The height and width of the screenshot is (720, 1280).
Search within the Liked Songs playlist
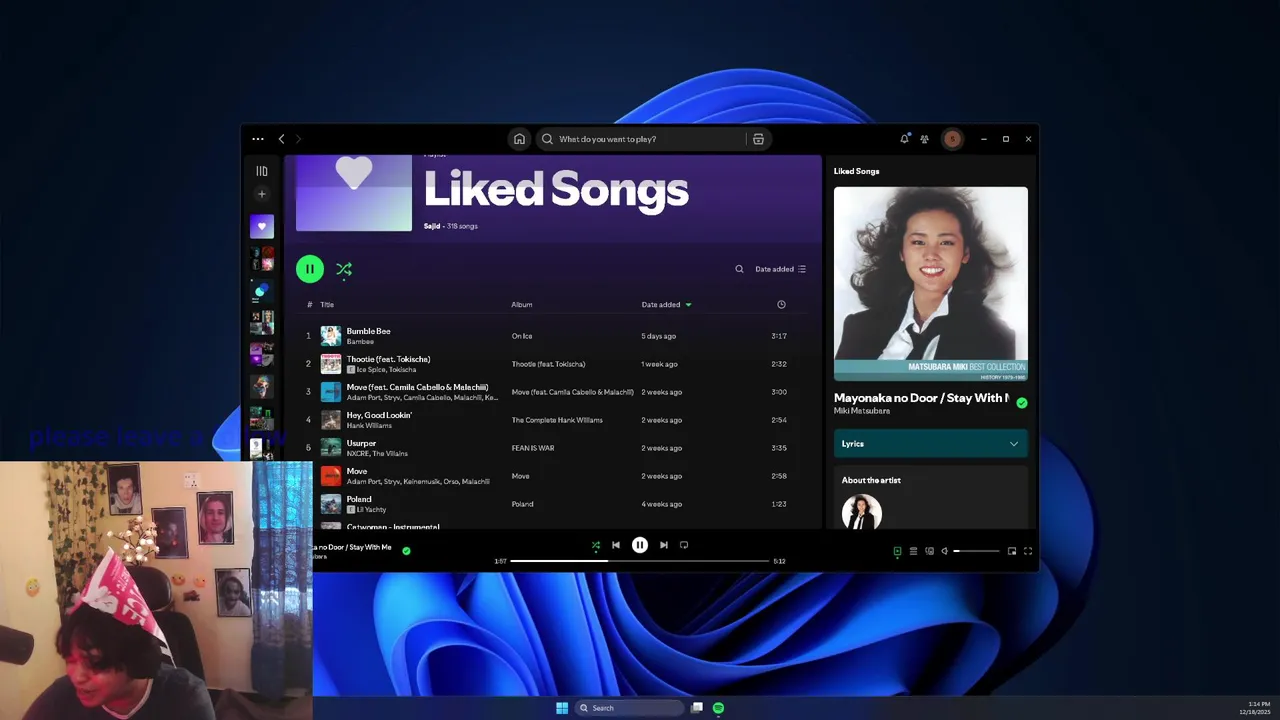click(739, 269)
